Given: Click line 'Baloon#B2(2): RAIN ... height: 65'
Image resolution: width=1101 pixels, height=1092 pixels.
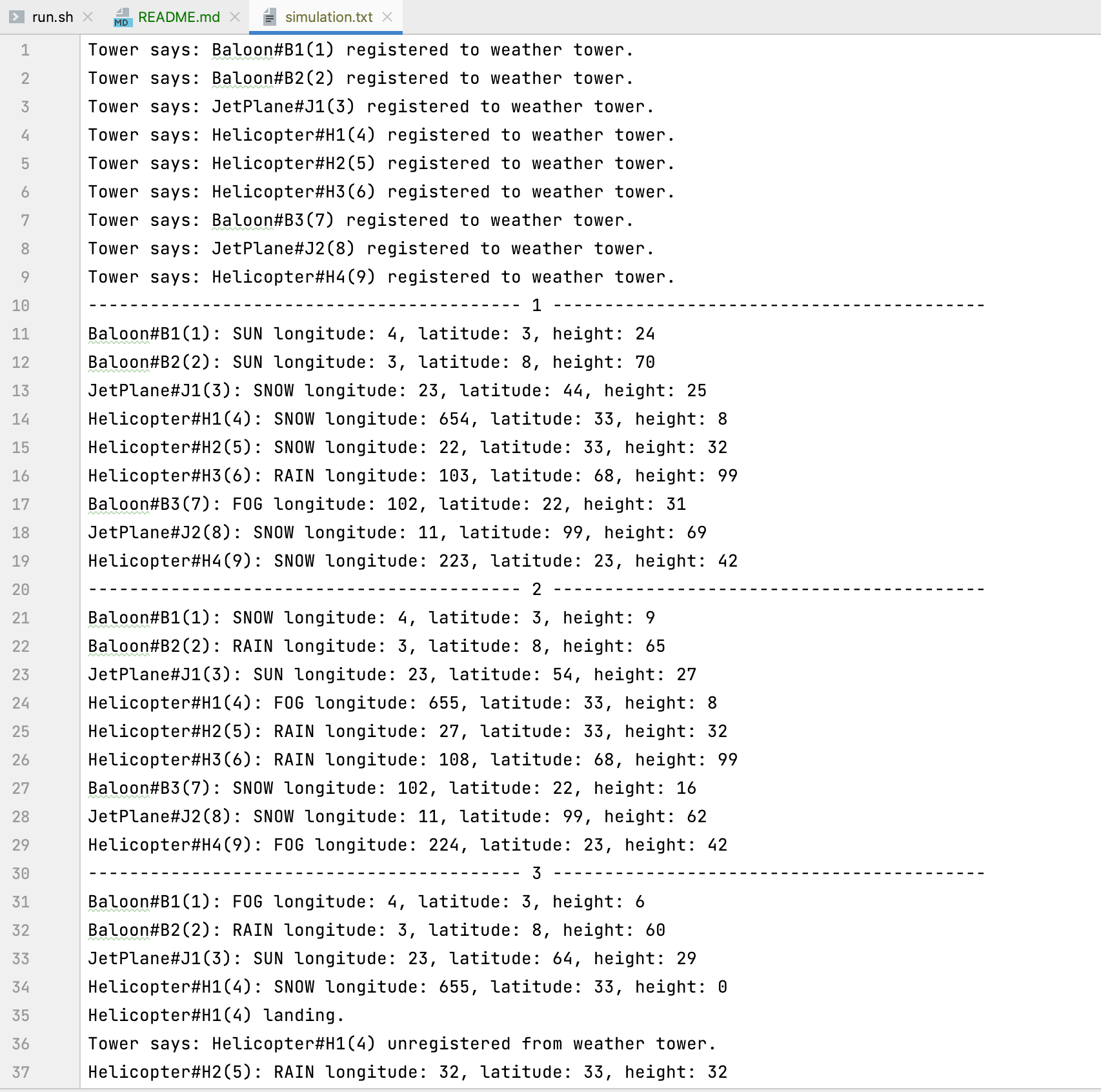Looking at the screenshot, I should 377,647.
